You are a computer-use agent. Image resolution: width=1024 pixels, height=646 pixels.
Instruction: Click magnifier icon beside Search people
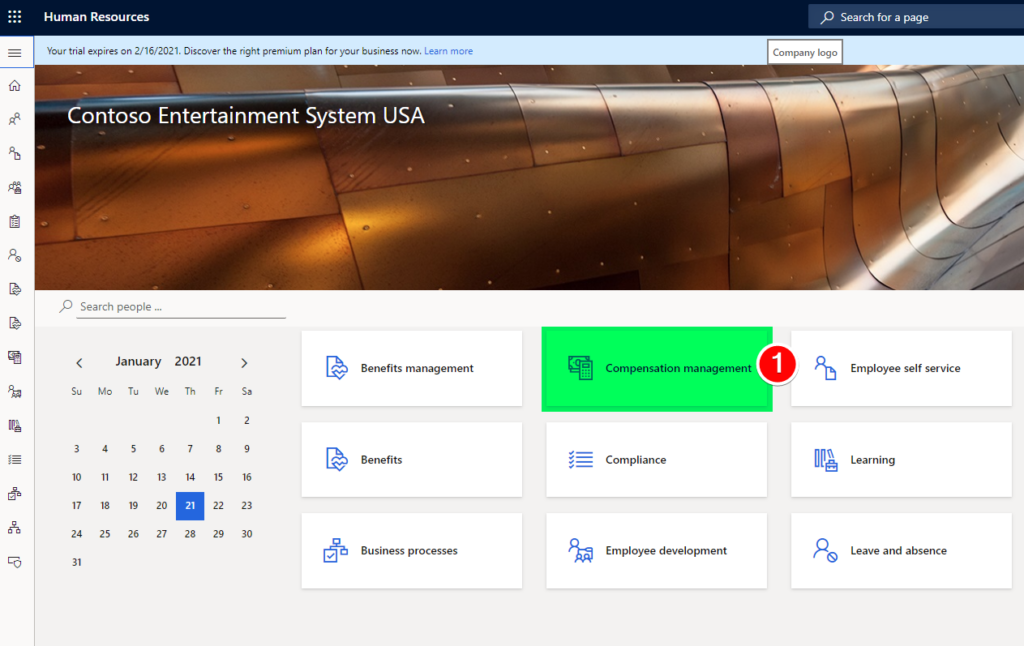pyautogui.click(x=66, y=306)
